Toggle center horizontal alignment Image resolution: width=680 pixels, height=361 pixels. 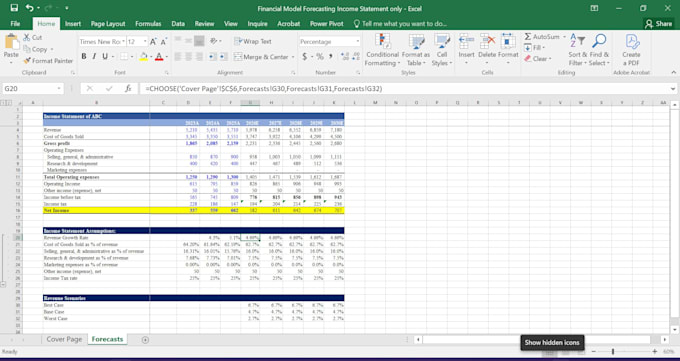pos(188,56)
